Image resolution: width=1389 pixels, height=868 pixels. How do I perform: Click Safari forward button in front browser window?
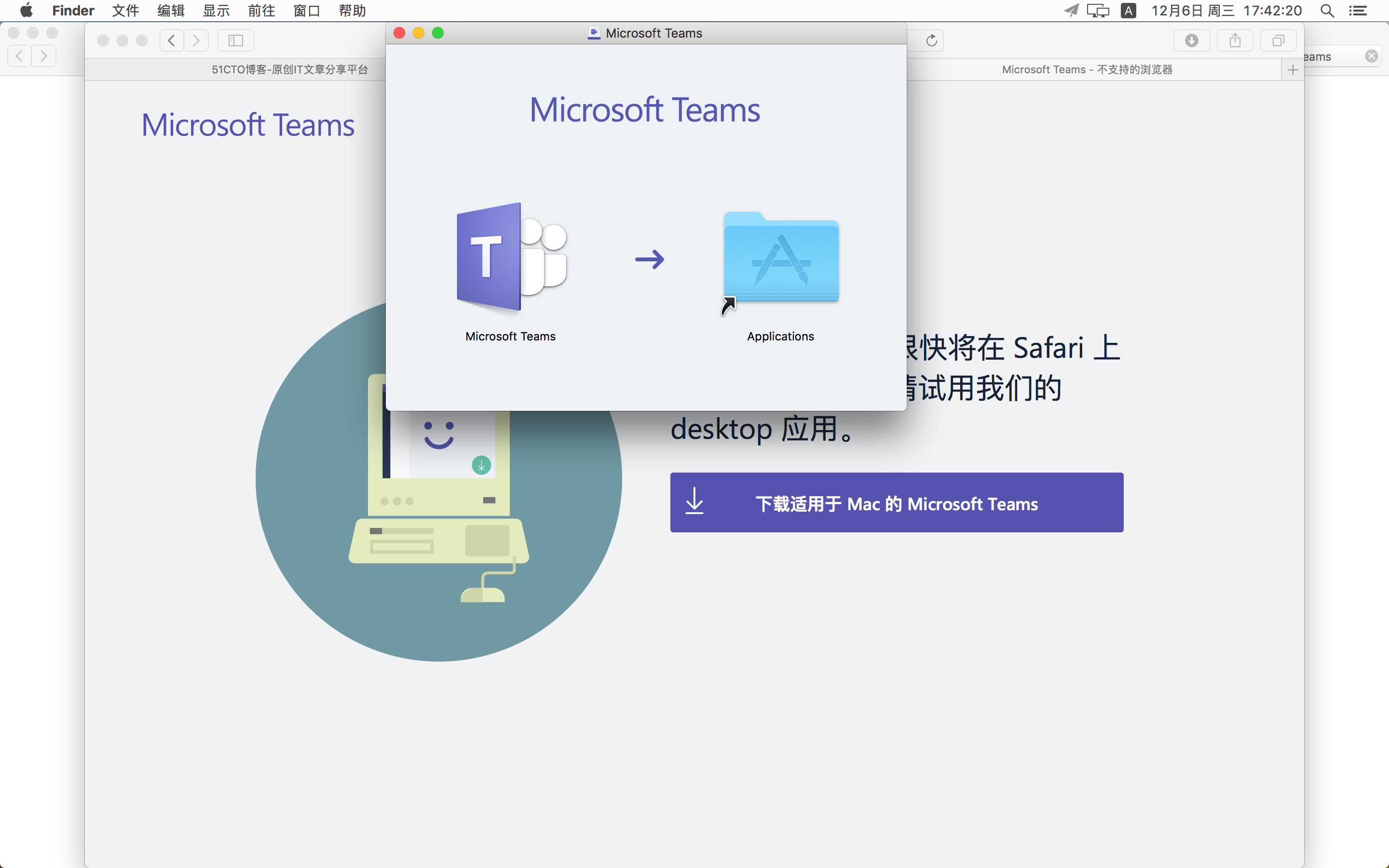196,40
